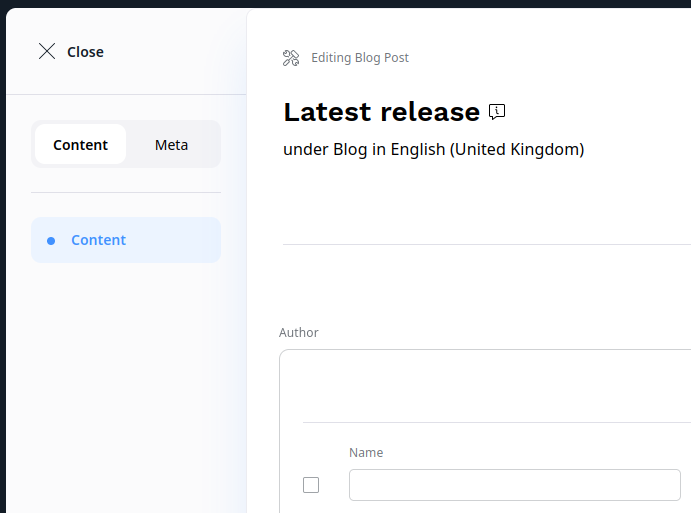Click the tools icon beside Editing Blog Post
The height and width of the screenshot is (513, 691).
(291, 58)
